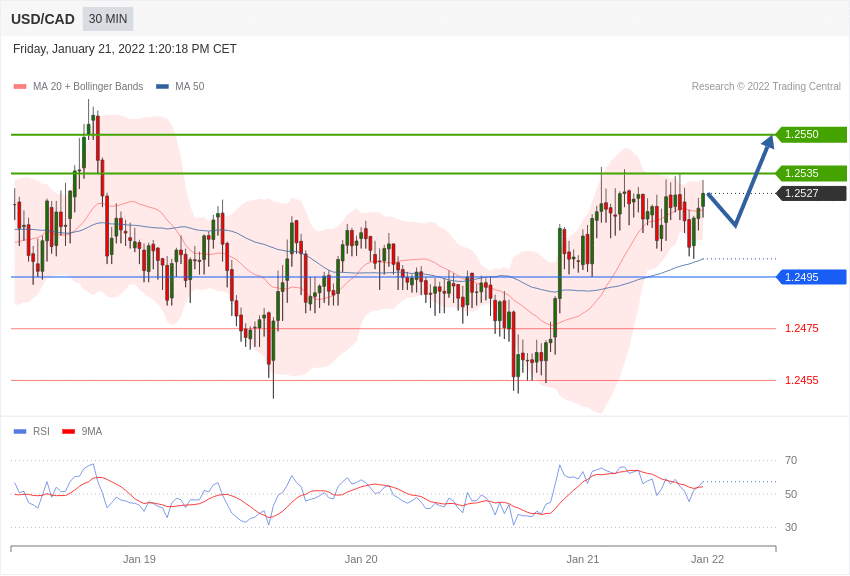This screenshot has width=850, height=576.
Task: Click the MA 50 legend blue swatch
Action: click(x=162, y=86)
